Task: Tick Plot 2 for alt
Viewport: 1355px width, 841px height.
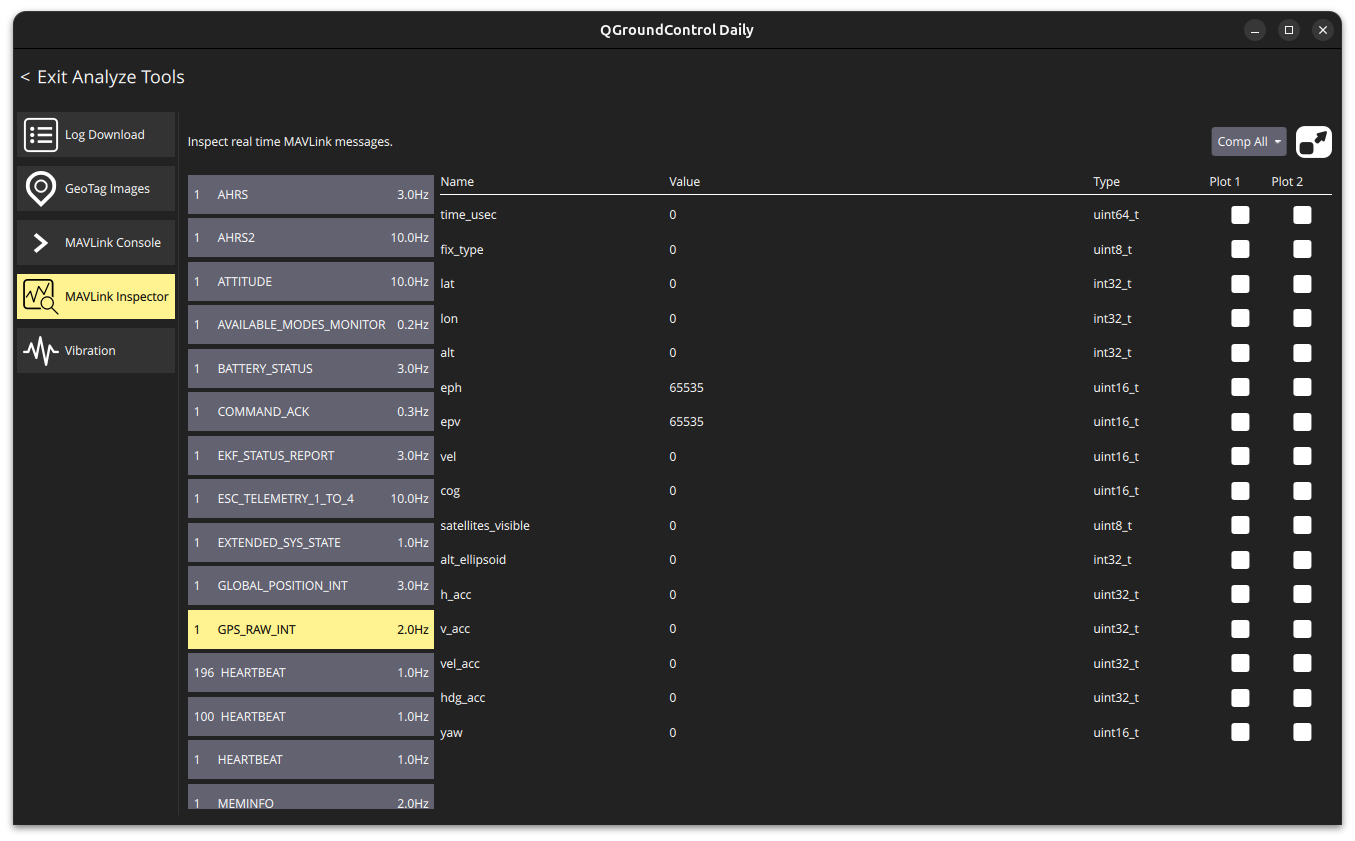Action: click(x=1302, y=353)
